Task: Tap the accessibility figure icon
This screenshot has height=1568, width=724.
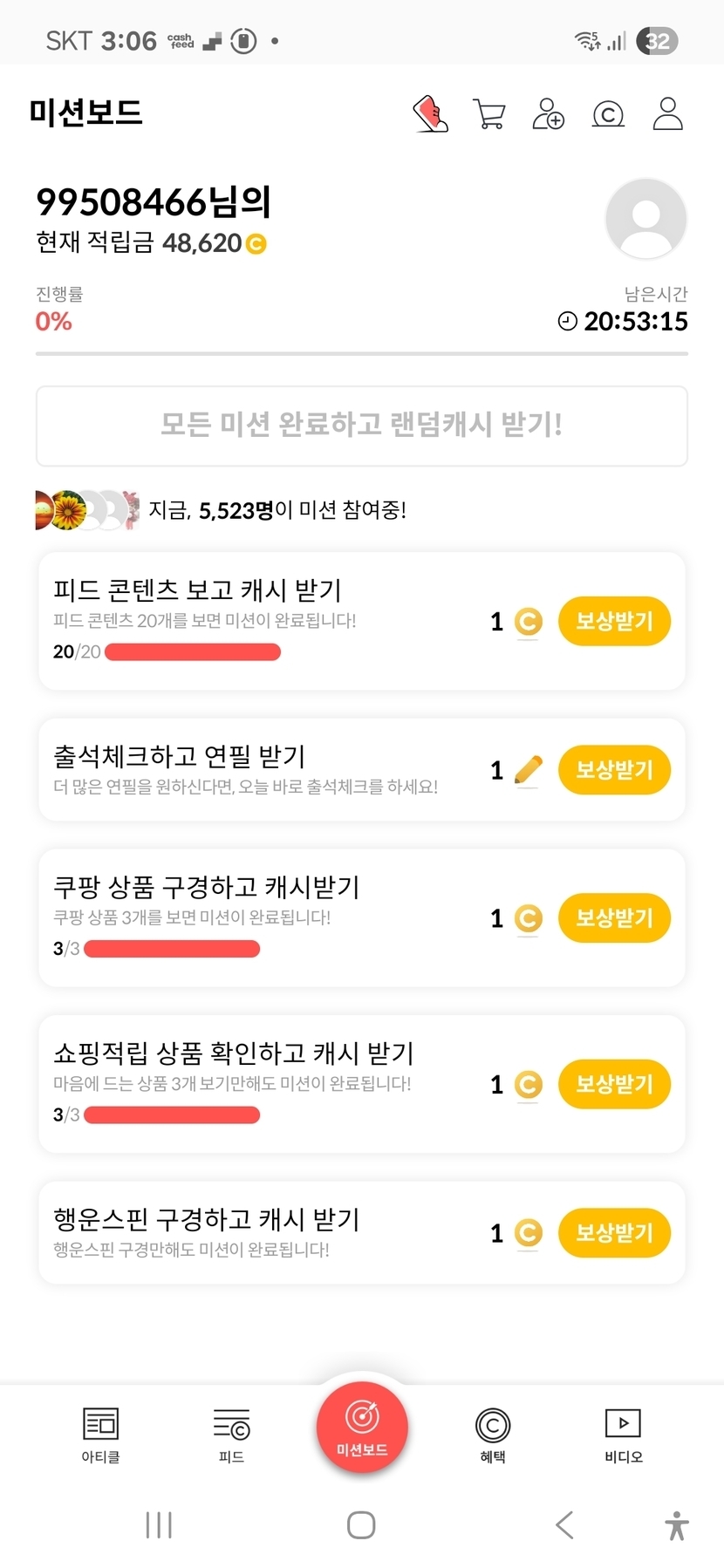Action: (676, 1525)
